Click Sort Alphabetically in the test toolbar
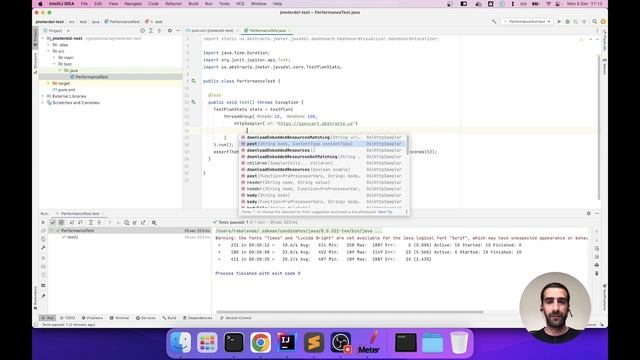Screen dimensions: 640x360 pyautogui.click(x=72, y=222)
